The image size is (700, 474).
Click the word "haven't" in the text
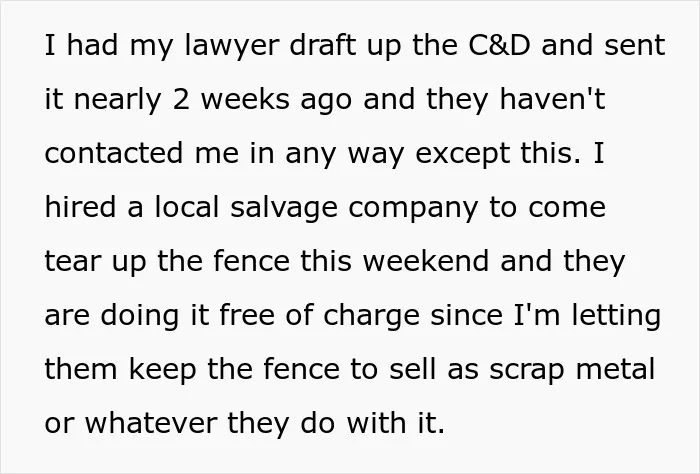553,98
